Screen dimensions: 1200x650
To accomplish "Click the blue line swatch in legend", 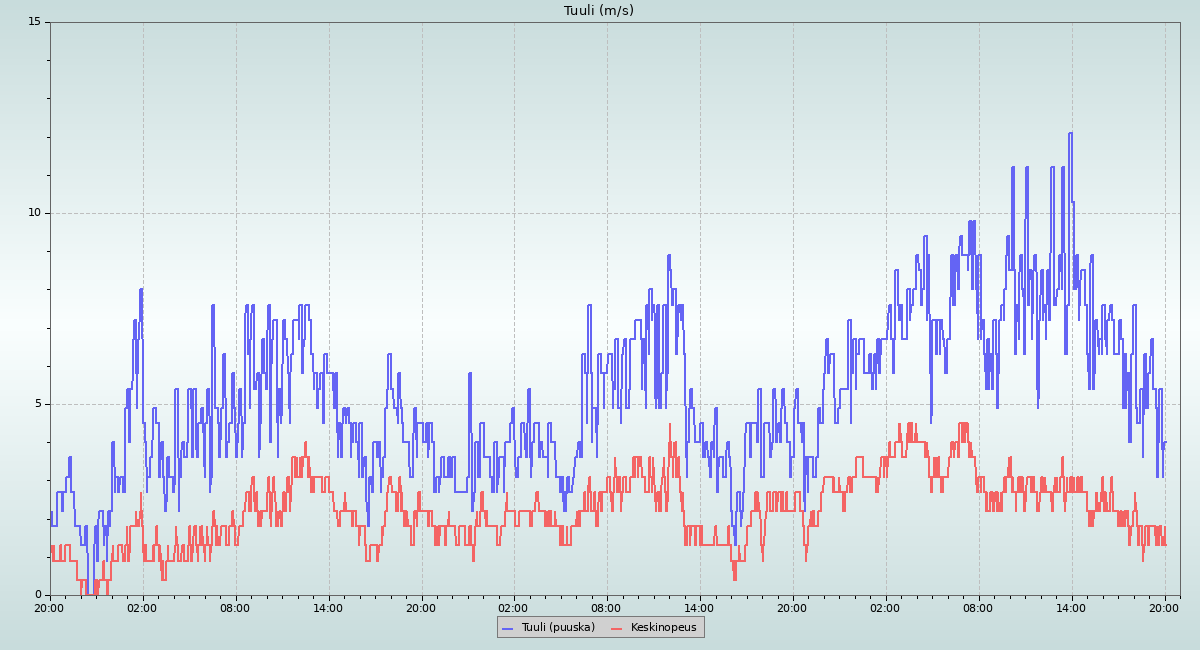I will point(508,628).
